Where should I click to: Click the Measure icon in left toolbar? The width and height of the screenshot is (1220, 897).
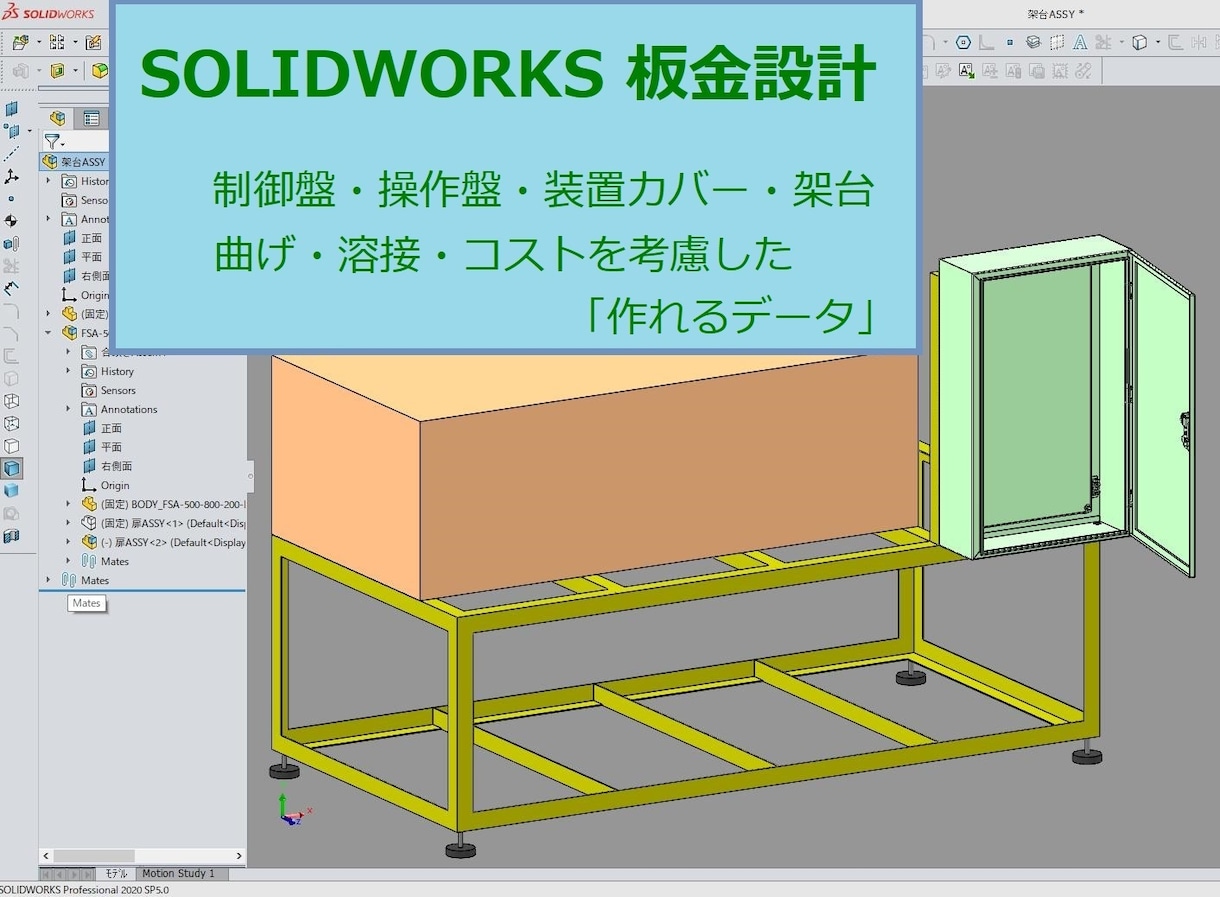pyautogui.click(x=11, y=288)
